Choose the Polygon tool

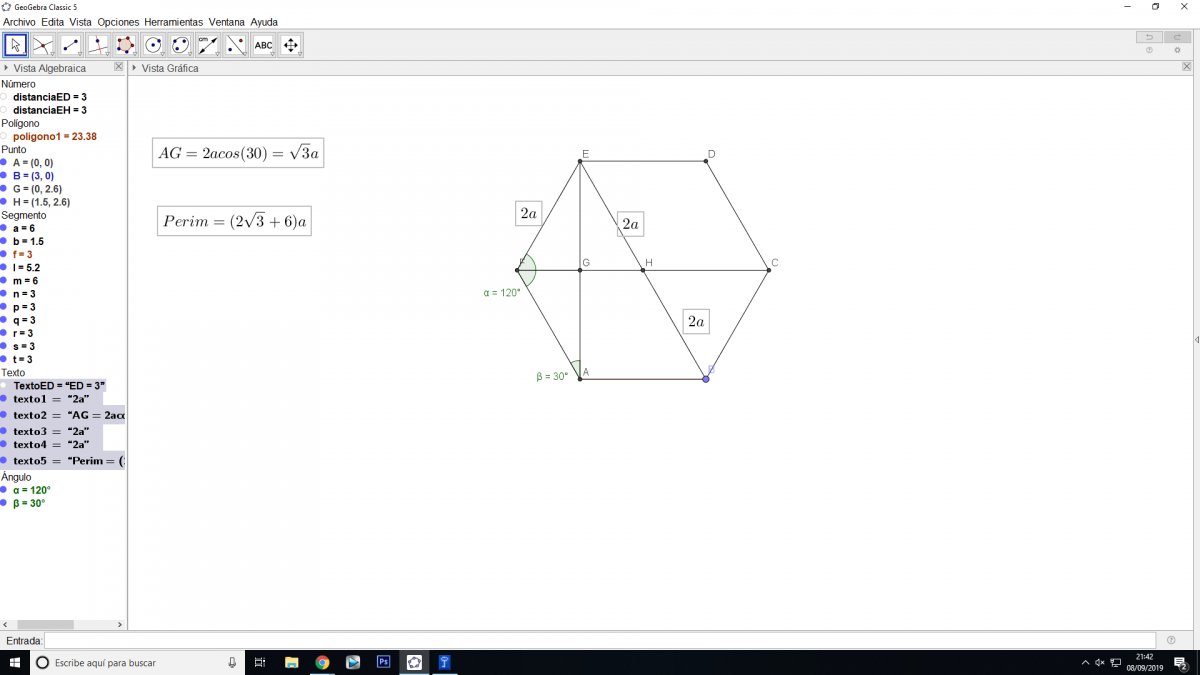(125, 45)
